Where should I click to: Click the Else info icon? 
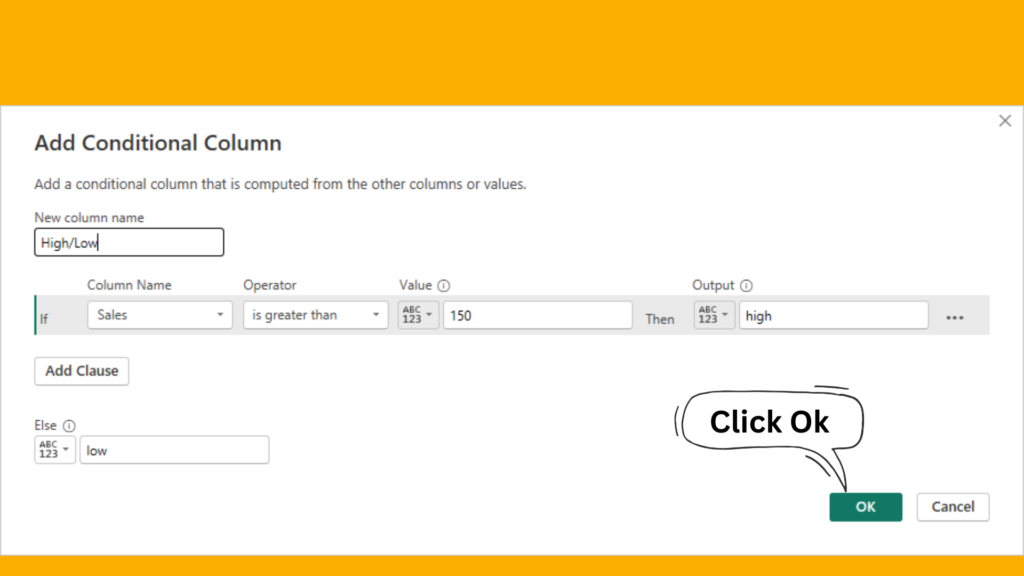click(x=69, y=426)
